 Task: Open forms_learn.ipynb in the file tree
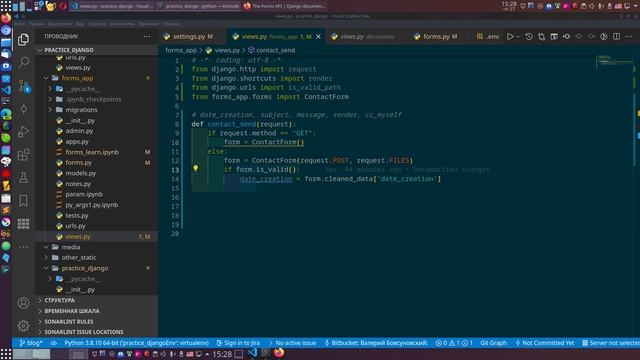[96, 152]
